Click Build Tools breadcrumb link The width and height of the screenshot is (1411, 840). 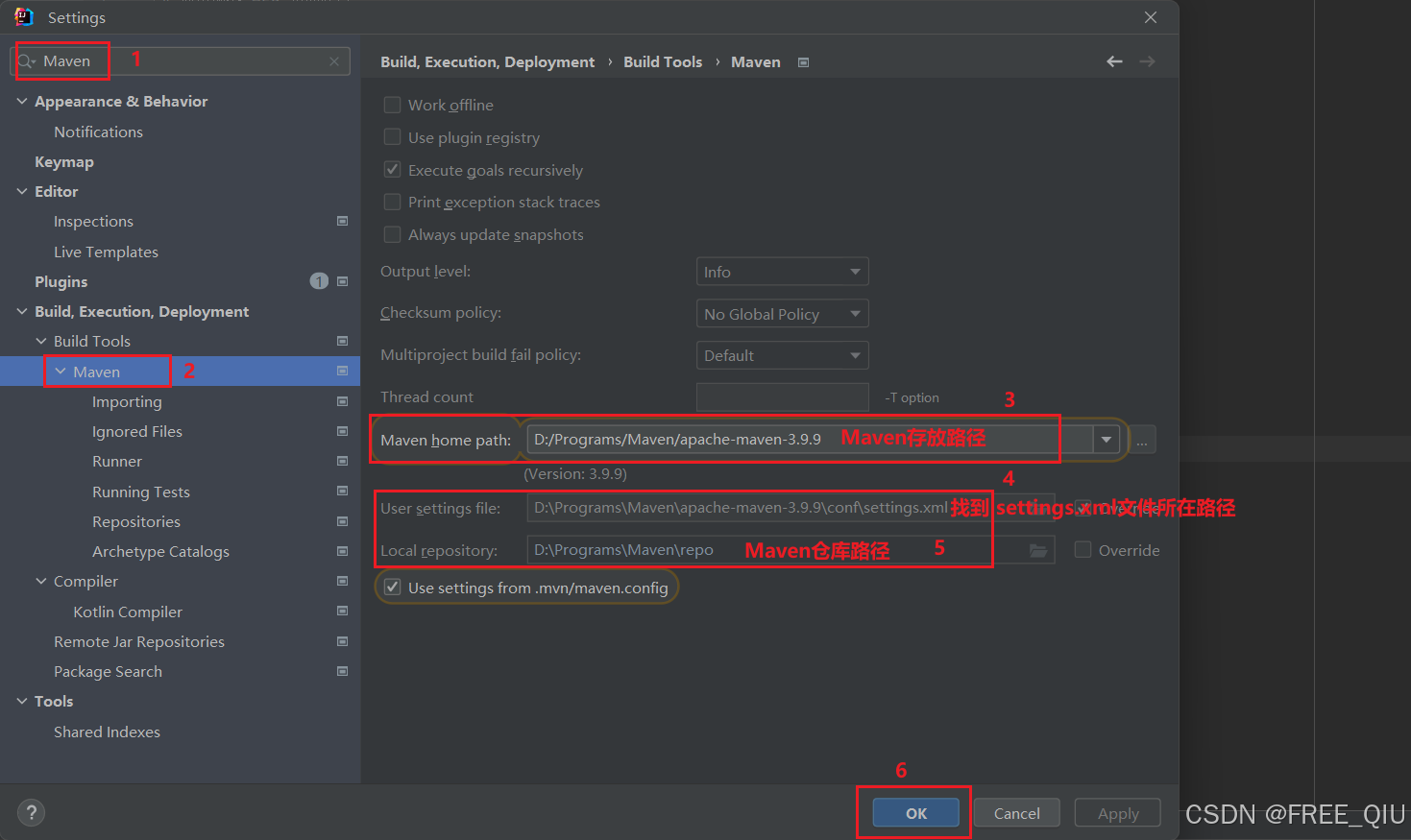663,61
